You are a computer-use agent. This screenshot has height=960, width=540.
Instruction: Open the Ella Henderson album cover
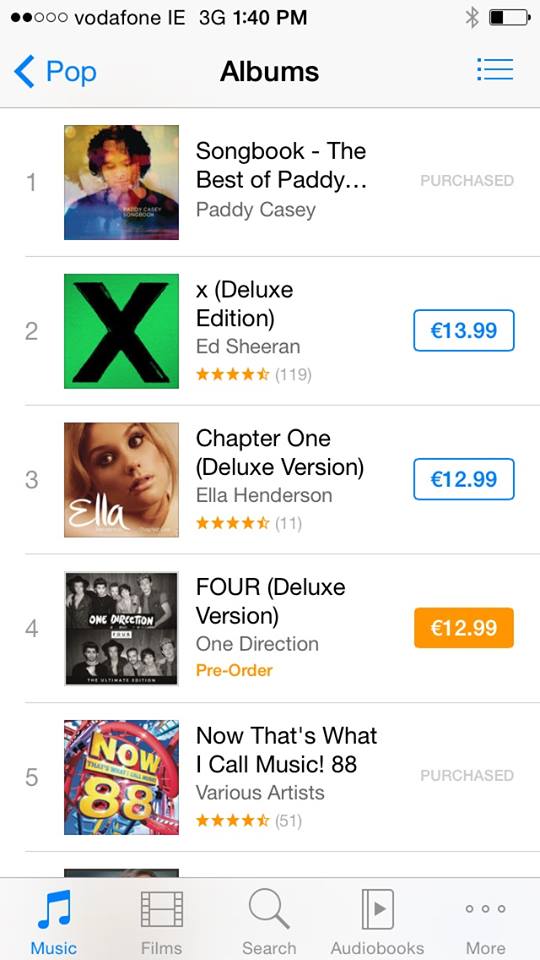(121, 480)
